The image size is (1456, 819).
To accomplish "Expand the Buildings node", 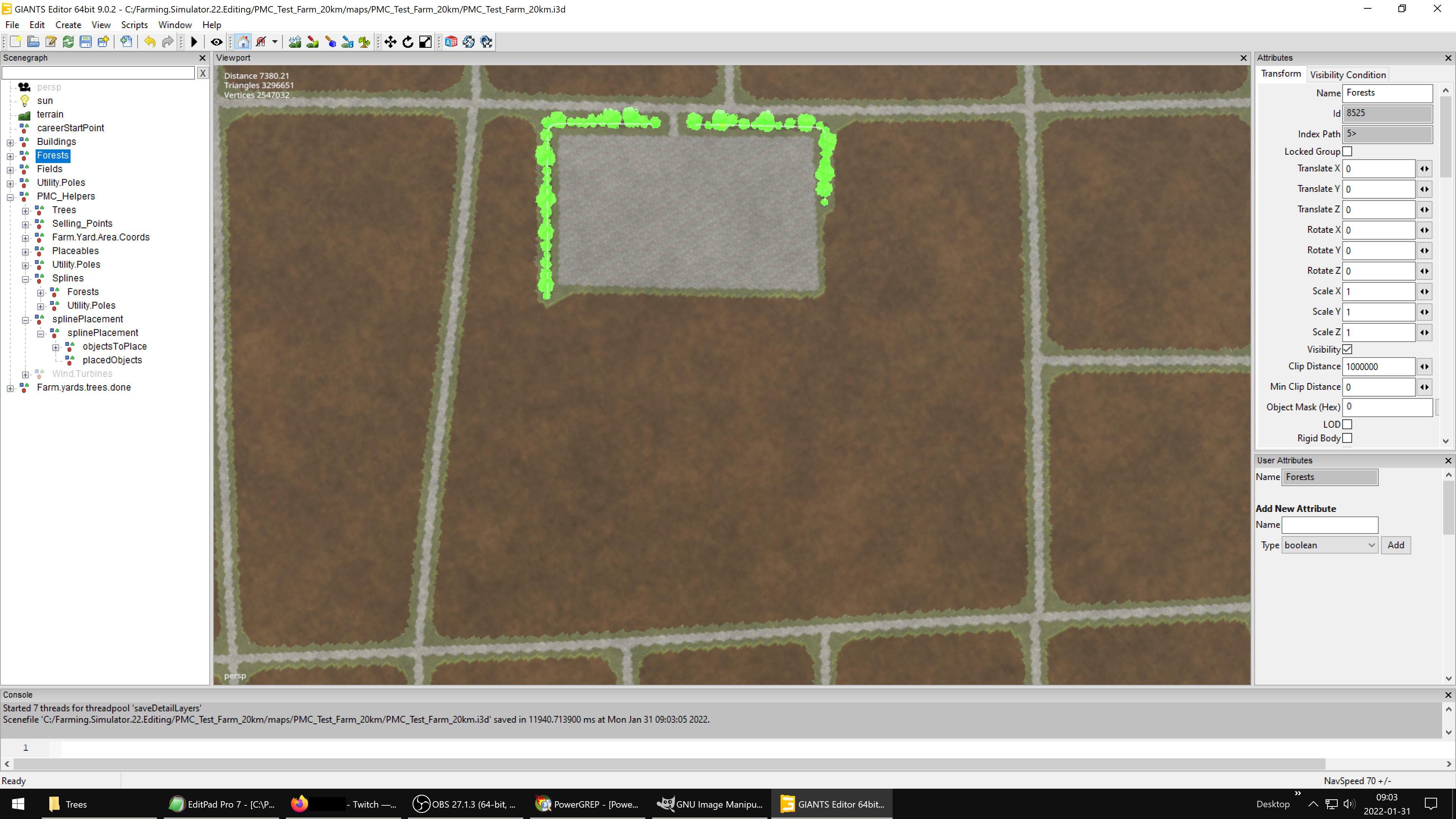I will [10, 143].
